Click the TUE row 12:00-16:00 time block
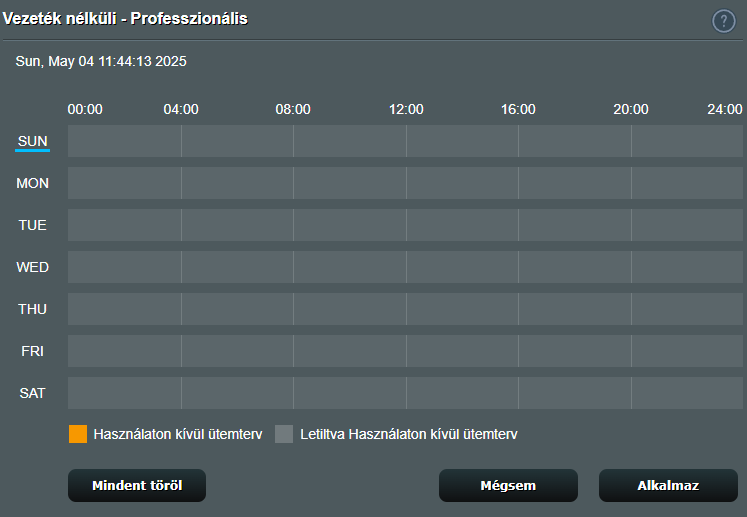The width and height of the screenshot is (747, 517). 462,225
